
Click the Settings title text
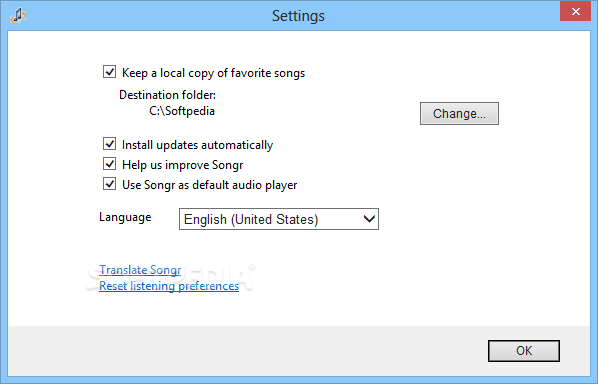(x=298, y=16)
